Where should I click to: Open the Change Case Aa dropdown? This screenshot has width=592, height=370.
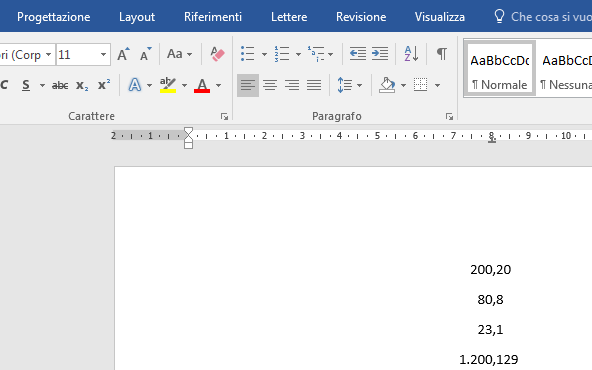[x=180, y=54]
